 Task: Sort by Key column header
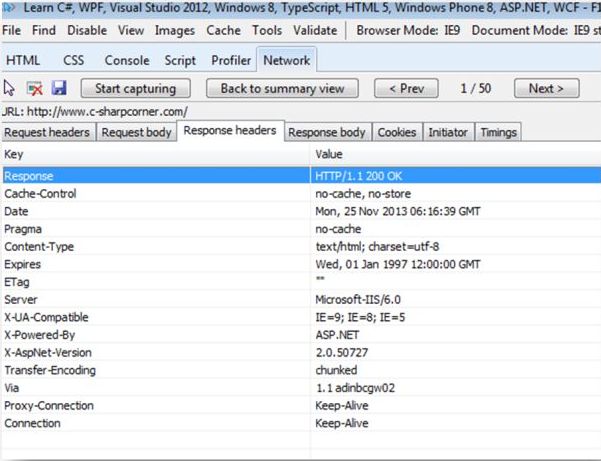pos(155,154)
